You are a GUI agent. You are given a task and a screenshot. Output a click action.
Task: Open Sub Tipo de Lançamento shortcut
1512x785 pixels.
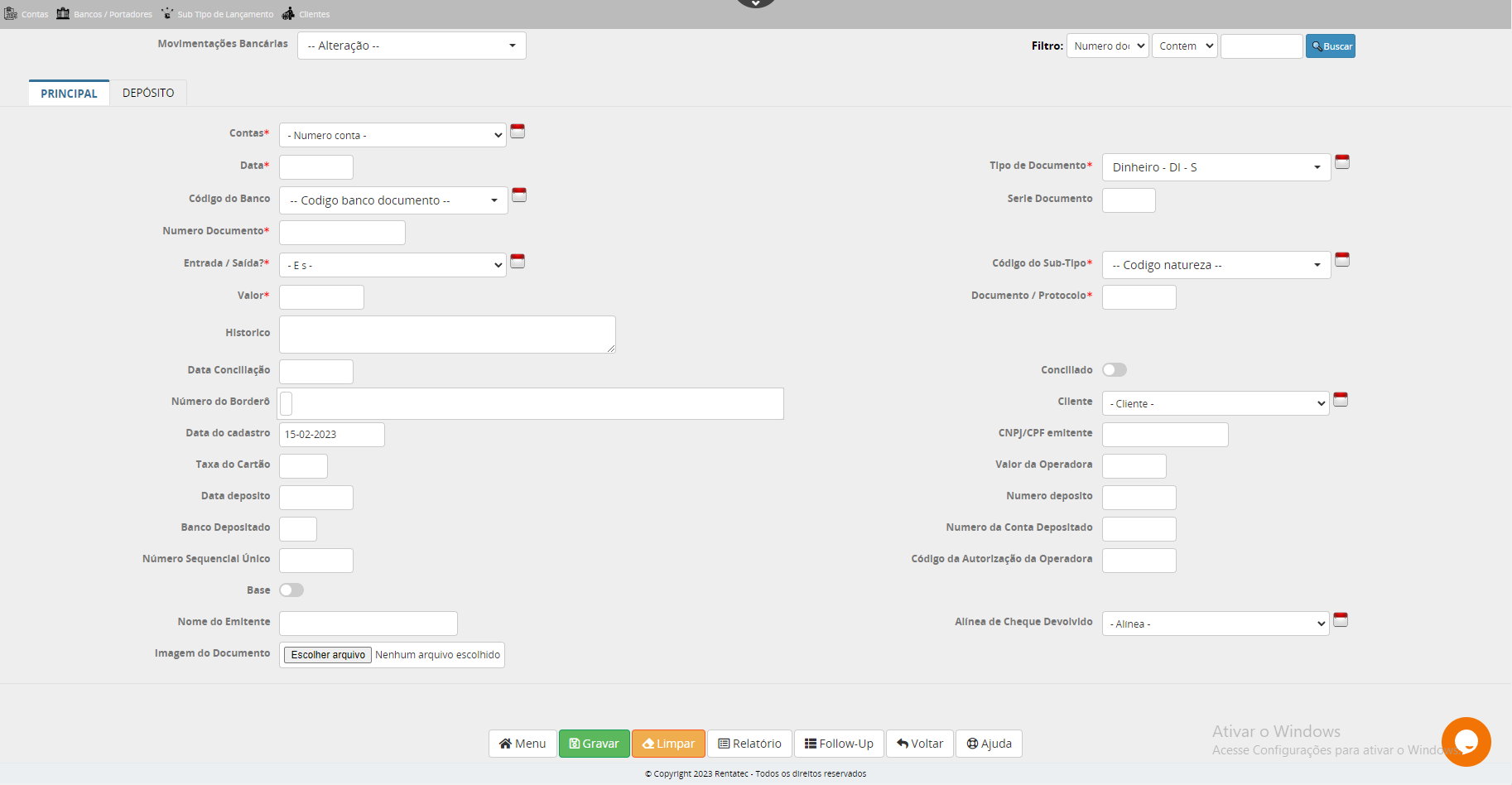tap(167, 13)
